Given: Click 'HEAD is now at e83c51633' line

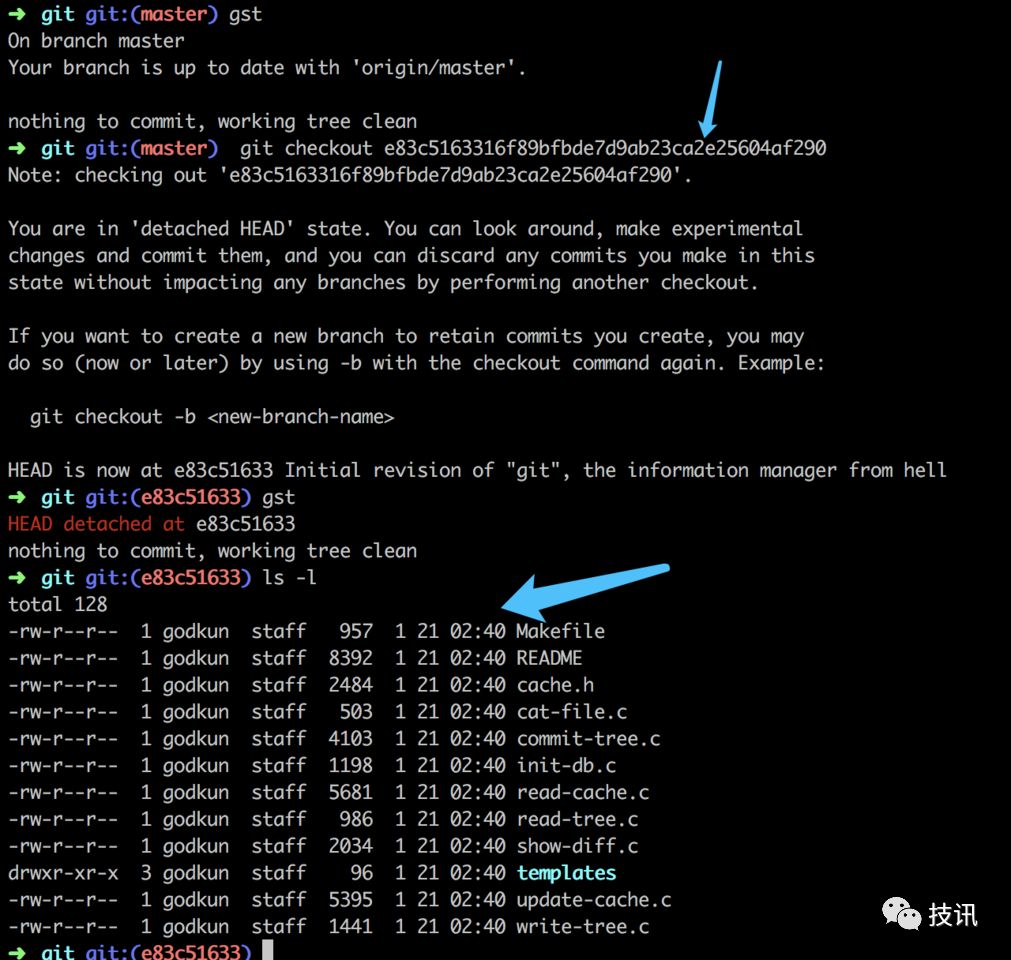Looking at the screenshot, I should [x=476, y=471].
